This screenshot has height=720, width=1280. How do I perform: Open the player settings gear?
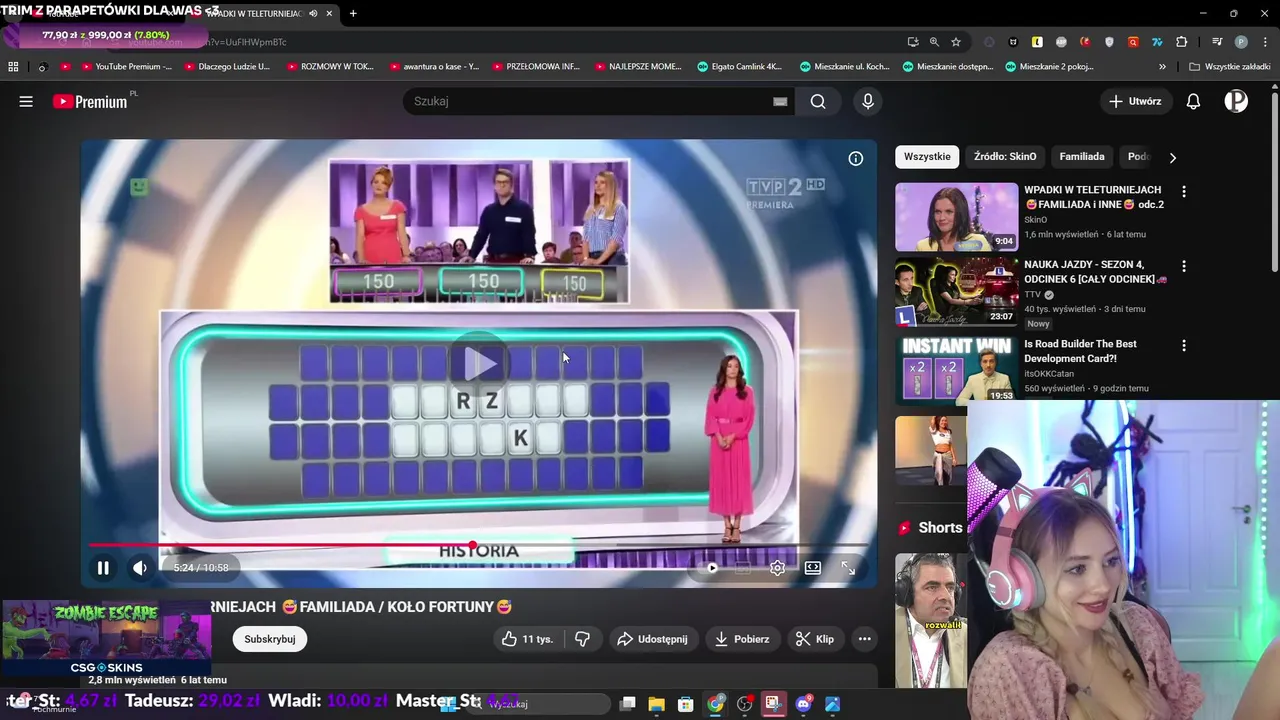click(x=777, y=568)
